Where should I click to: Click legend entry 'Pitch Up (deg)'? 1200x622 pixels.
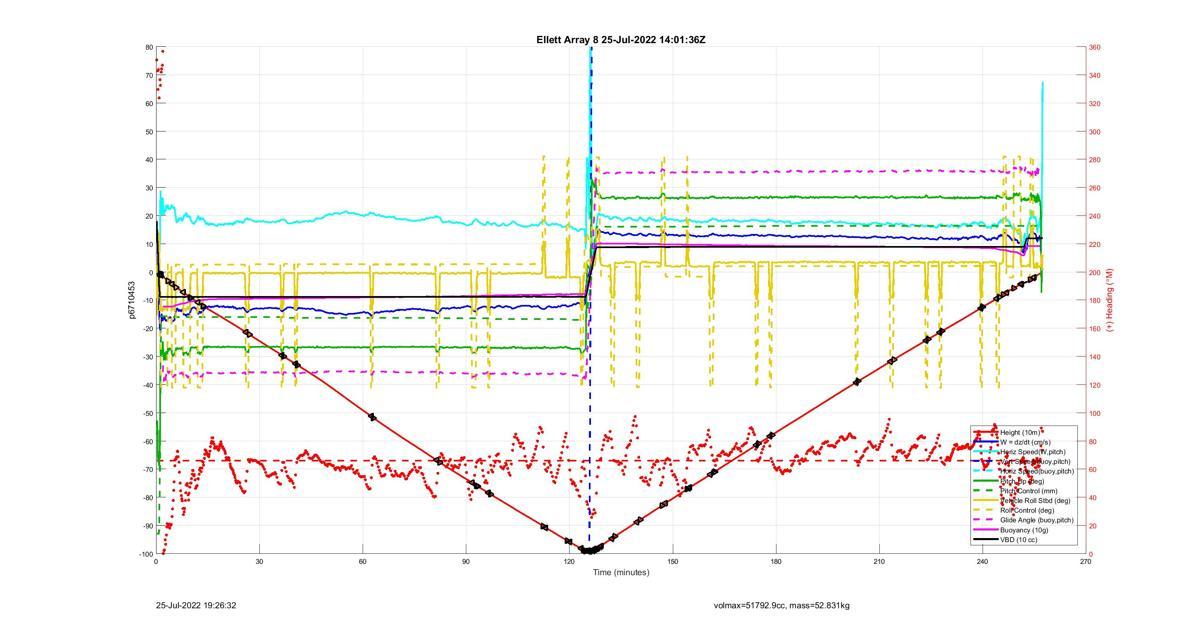pyautogui.click(x=1022, y=481)
